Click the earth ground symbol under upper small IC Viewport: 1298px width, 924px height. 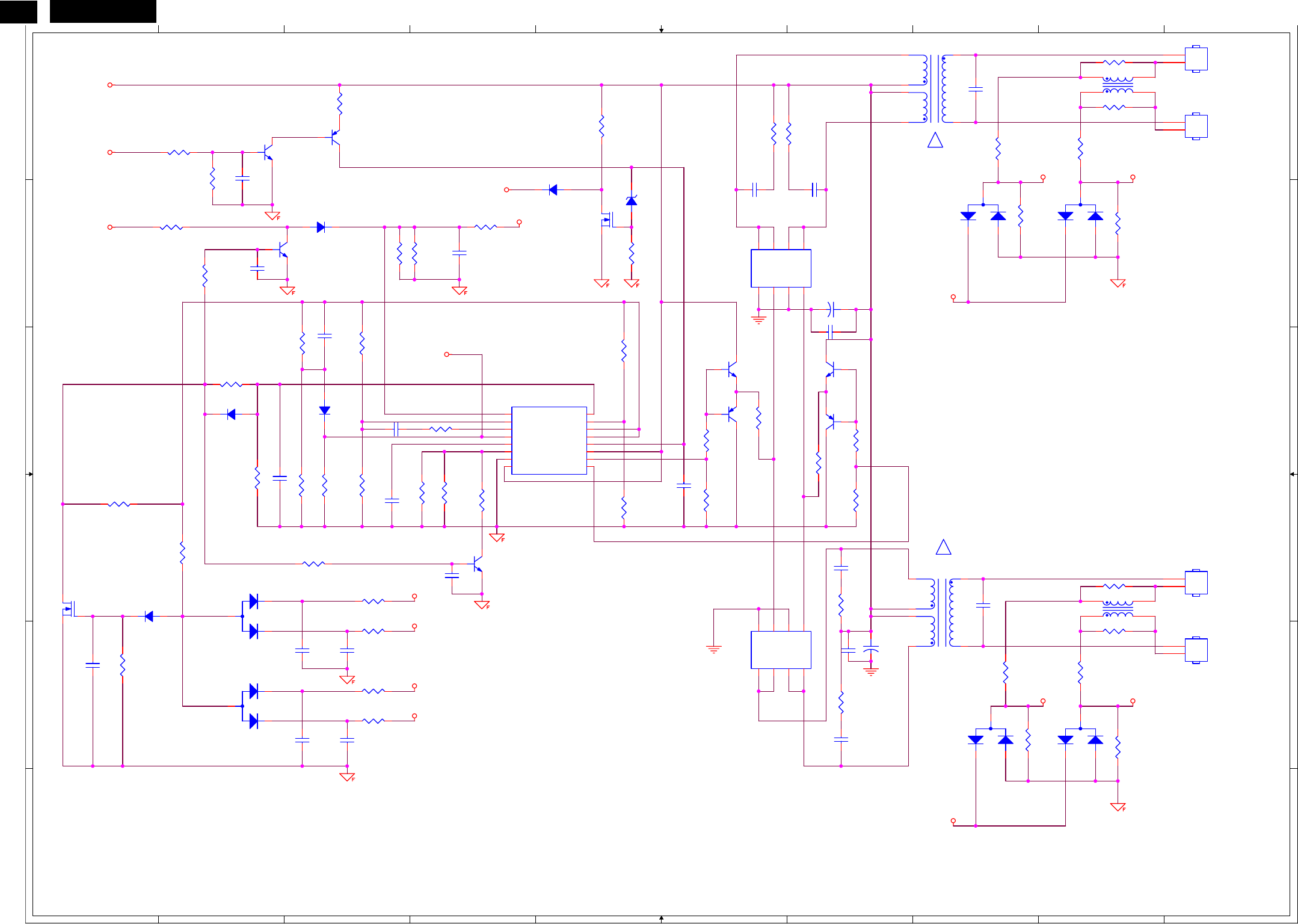point(758,320)
